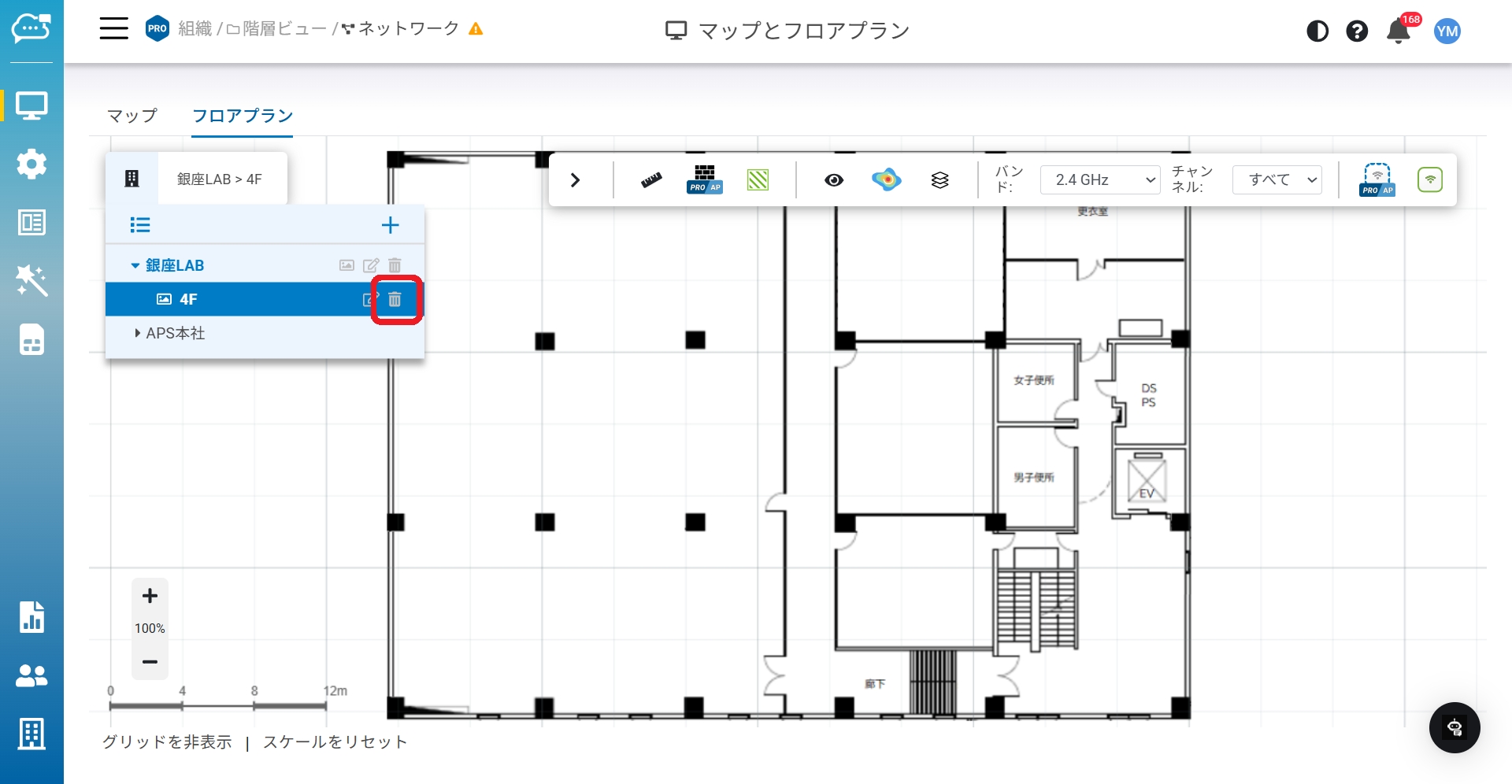Open the 2.4 GHz band dropdown
The width and height of the screenshot is (1512, 784).
1100,180
